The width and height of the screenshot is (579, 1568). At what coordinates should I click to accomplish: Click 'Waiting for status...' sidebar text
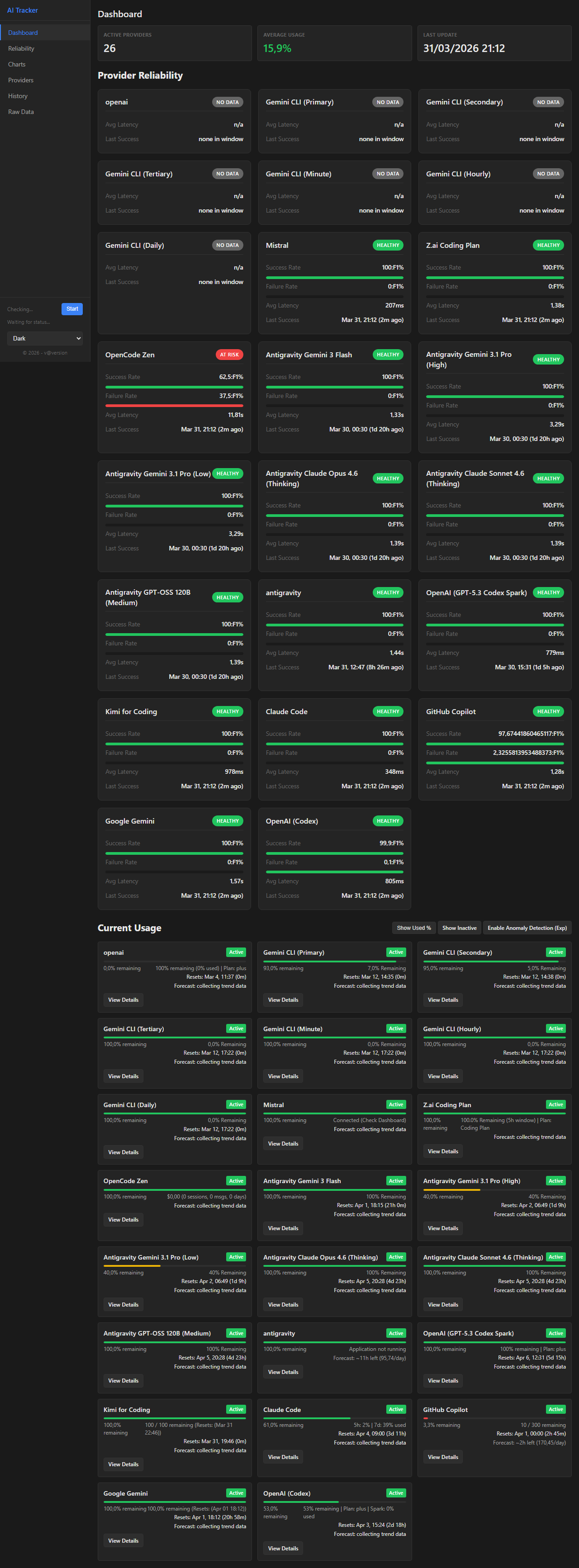pyautogui.click(x=28, y=322)
